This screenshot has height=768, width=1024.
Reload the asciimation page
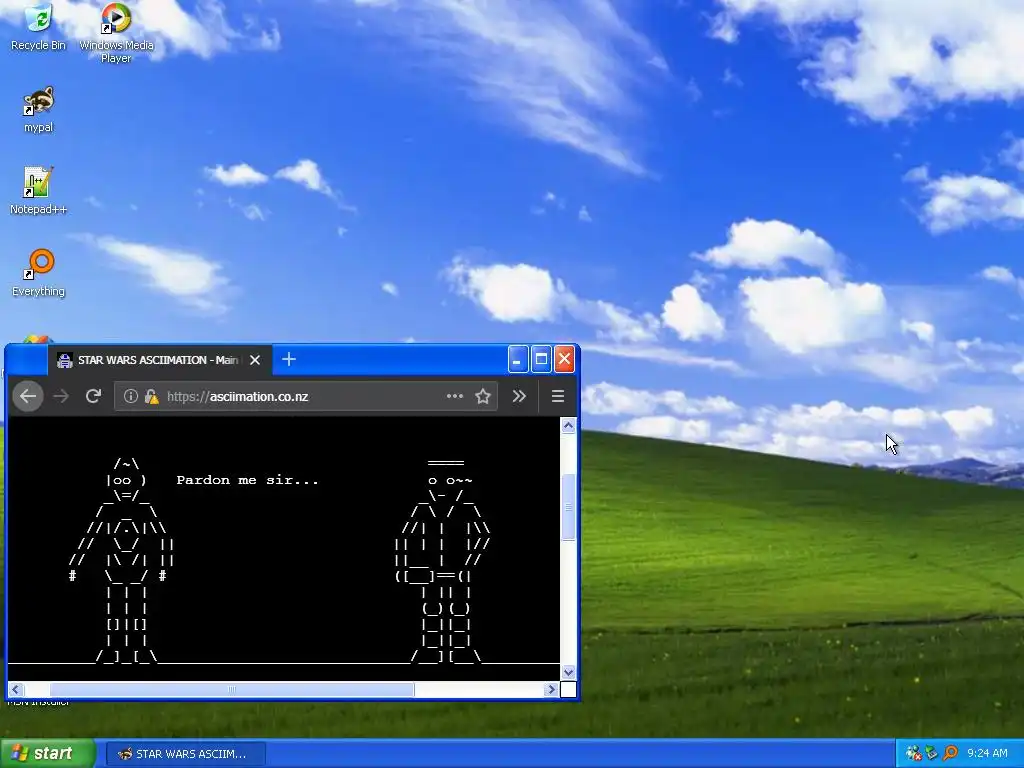point(93,396)
